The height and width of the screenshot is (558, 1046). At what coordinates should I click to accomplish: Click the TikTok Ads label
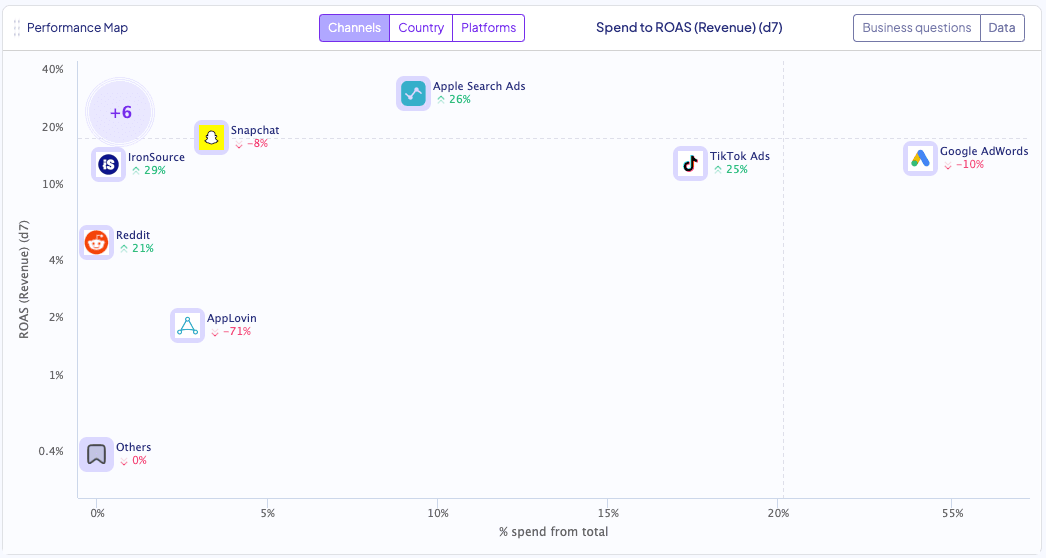point(739,156)
